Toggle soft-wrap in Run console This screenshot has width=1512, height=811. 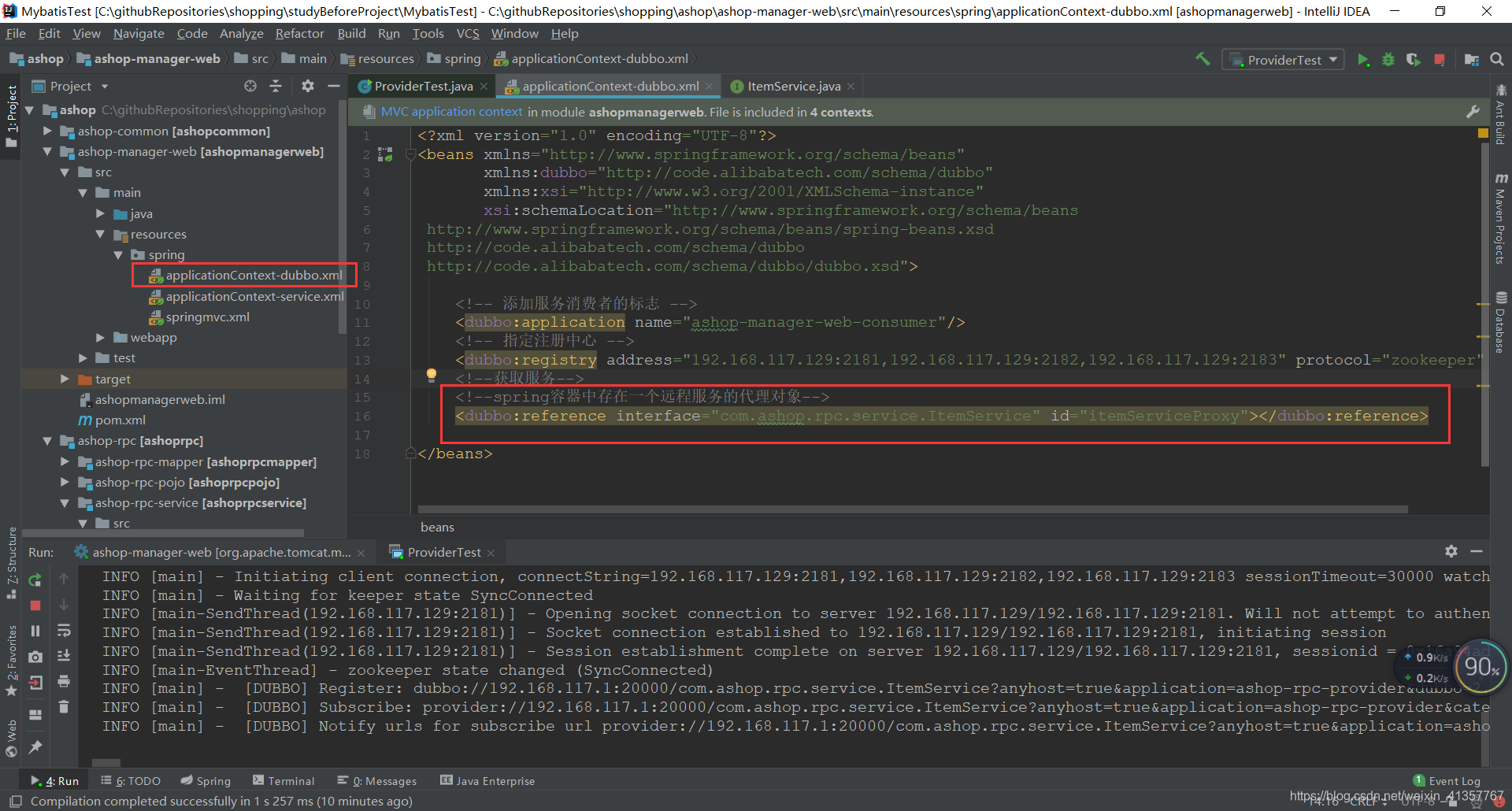(x=64, y=631)
